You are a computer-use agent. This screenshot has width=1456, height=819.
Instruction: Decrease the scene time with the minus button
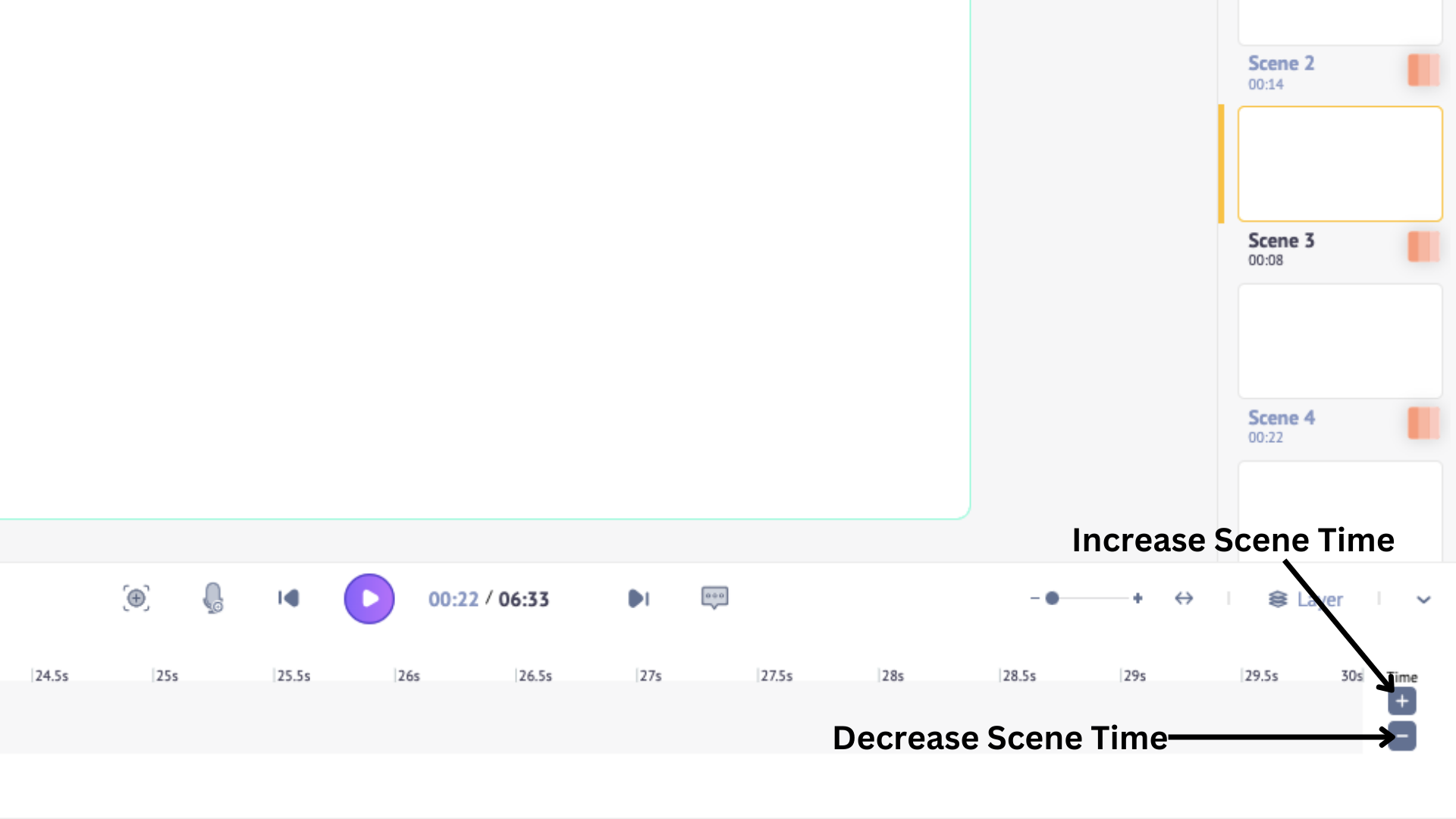click(x=1401, y=736)
